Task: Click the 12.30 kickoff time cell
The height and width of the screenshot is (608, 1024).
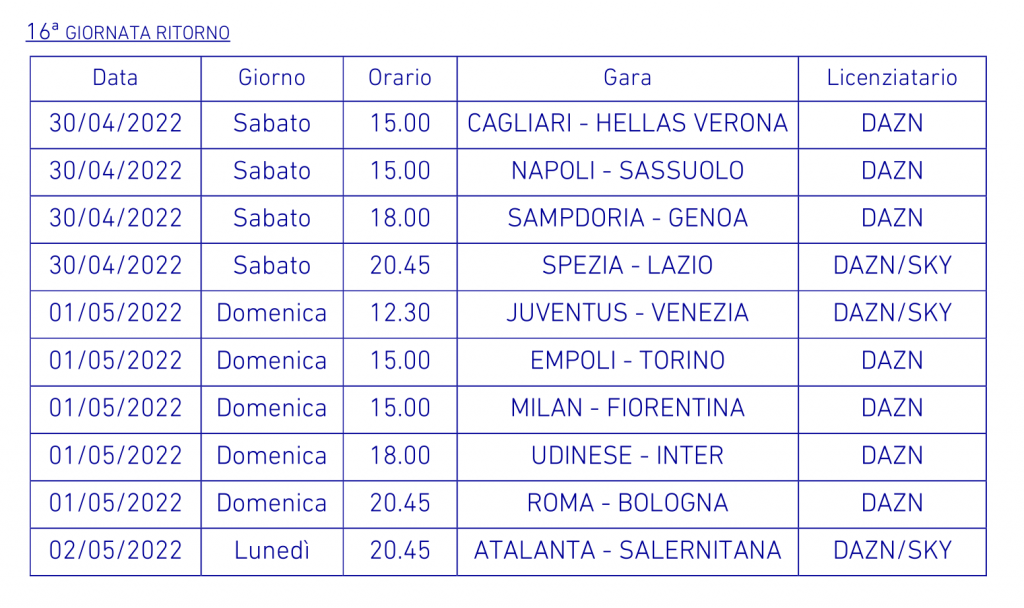Action: (x=400, y=314)
